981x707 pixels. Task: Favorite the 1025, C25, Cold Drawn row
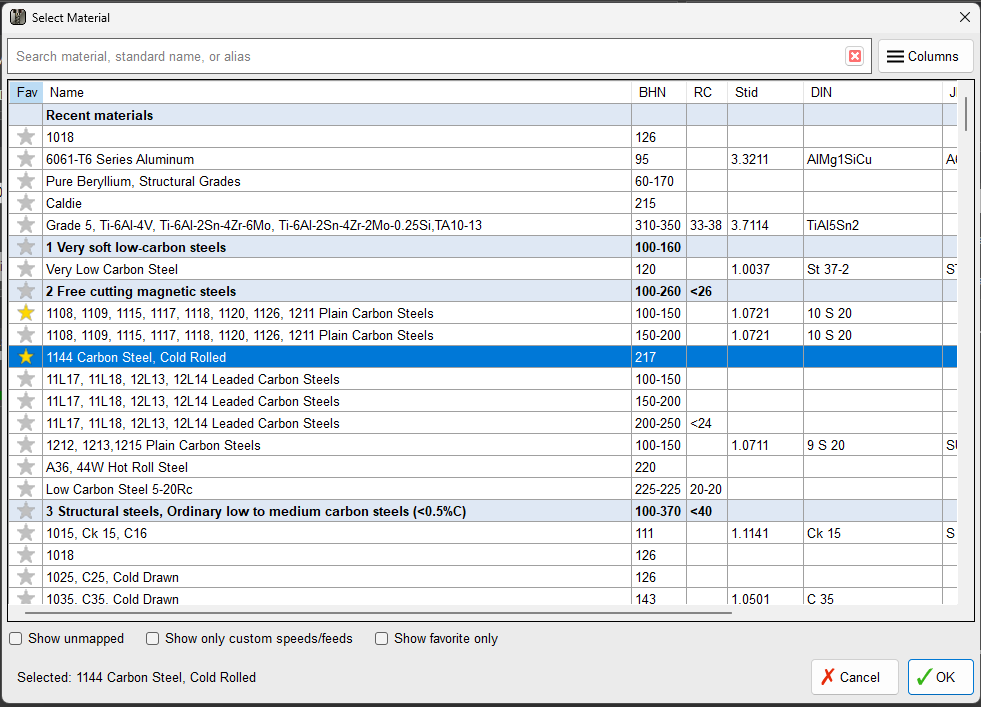[26, 577]
